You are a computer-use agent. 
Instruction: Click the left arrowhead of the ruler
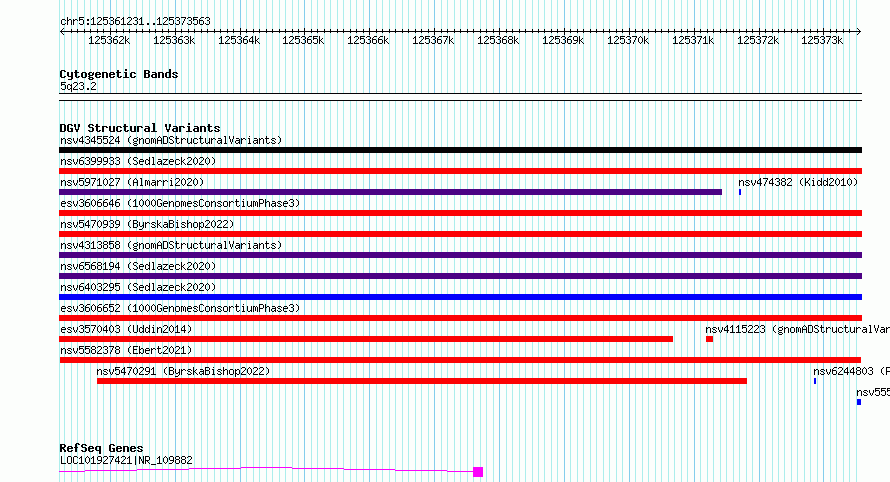point(62,32)
